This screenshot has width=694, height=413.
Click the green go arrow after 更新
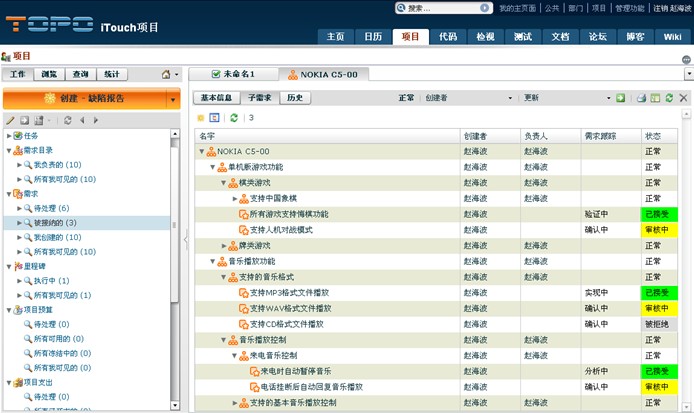coord(621,98)
